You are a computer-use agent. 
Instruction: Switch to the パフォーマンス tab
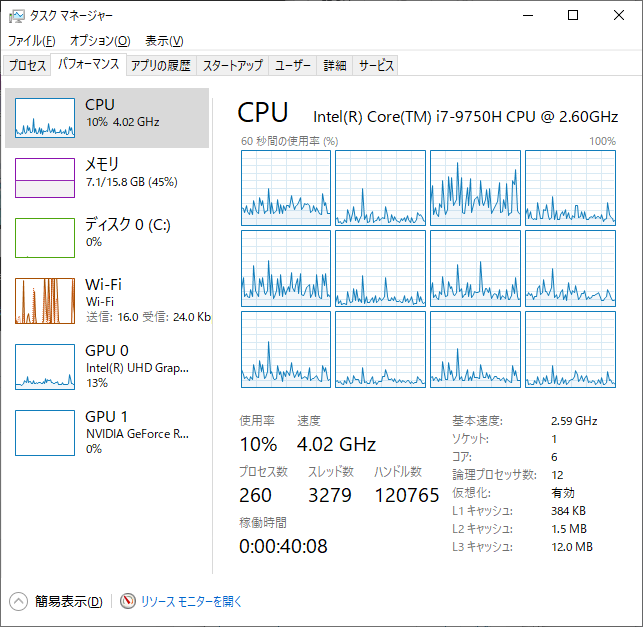pos(89,64)
